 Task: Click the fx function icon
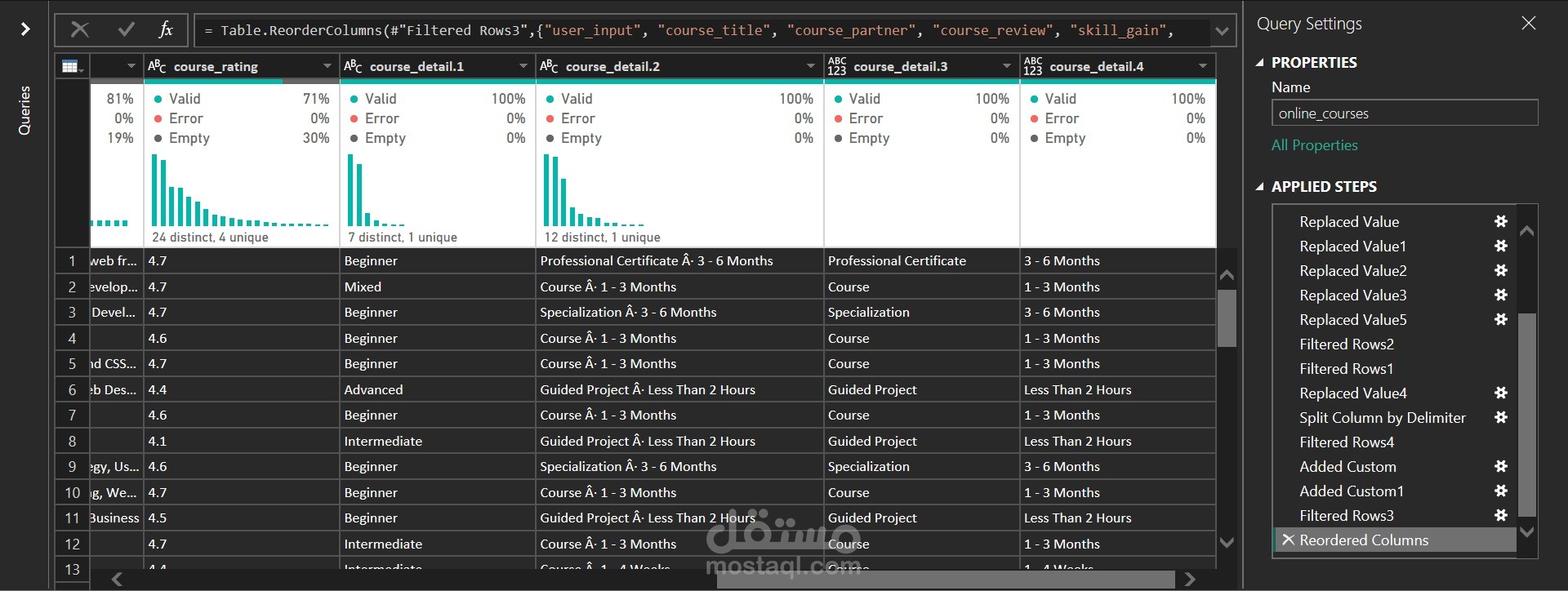[166, 30]
